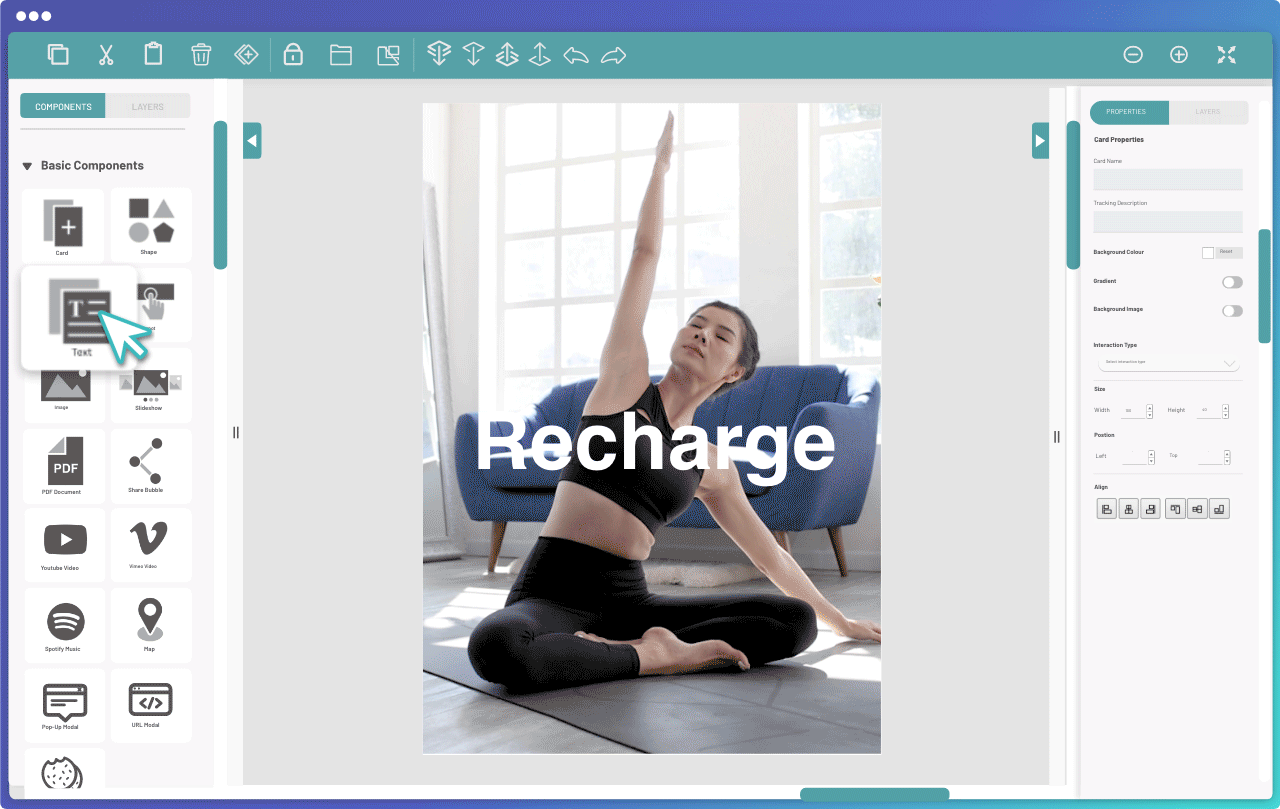This screenshot has height=809, width=1280.
Task: Undo the last action
Action: (576, 55)
